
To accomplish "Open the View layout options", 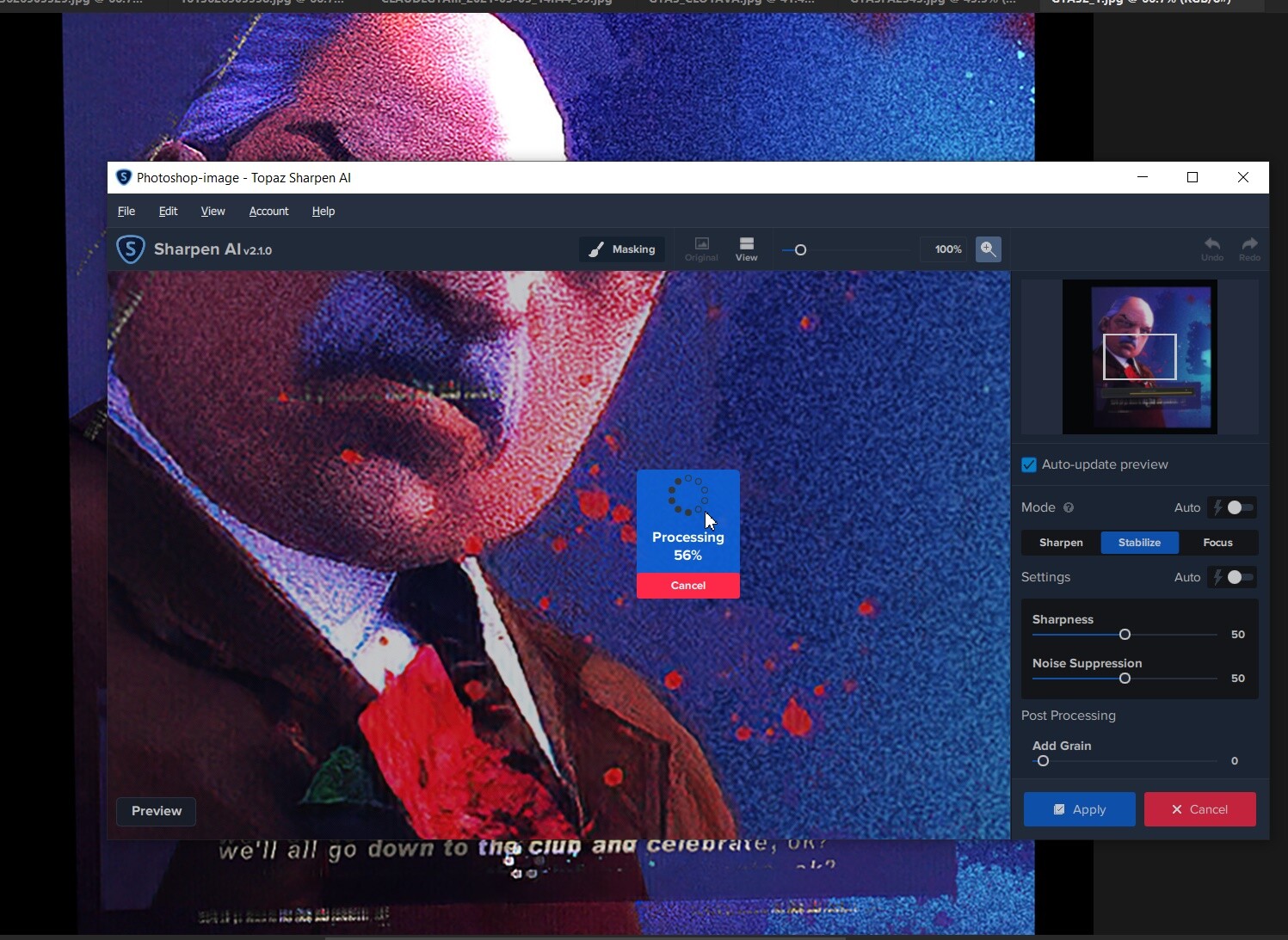I will tap(746, 249).
